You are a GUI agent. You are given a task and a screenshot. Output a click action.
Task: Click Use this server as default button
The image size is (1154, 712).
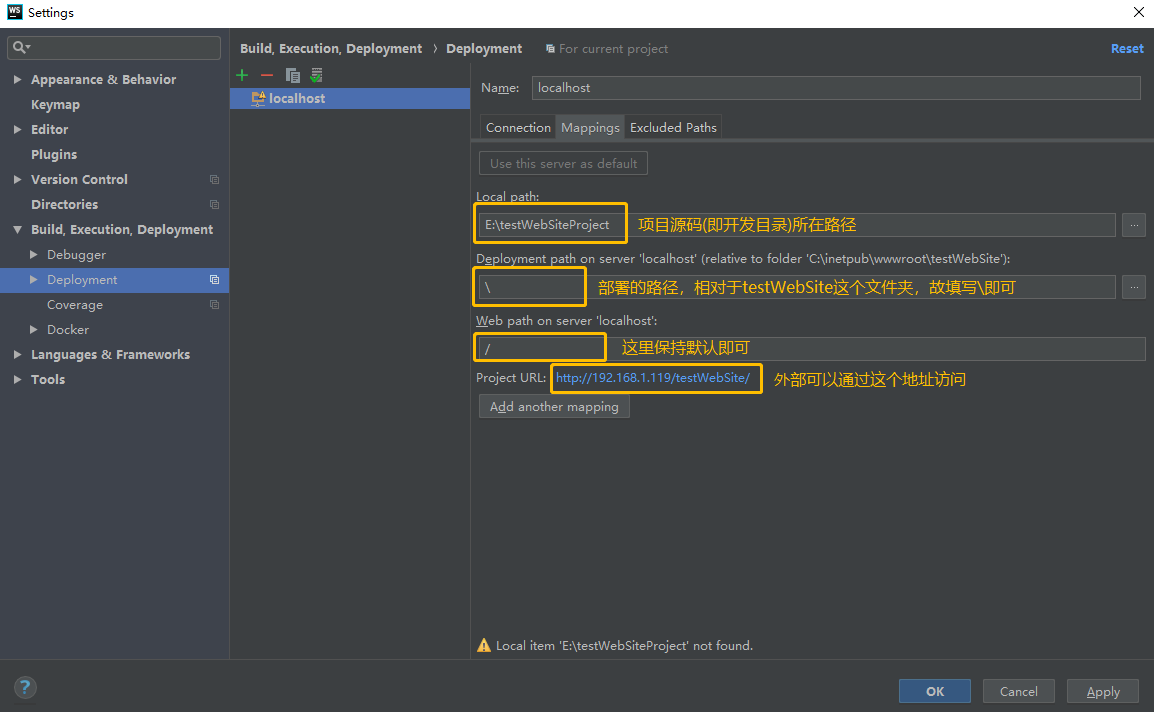click(x=564, y=163)
